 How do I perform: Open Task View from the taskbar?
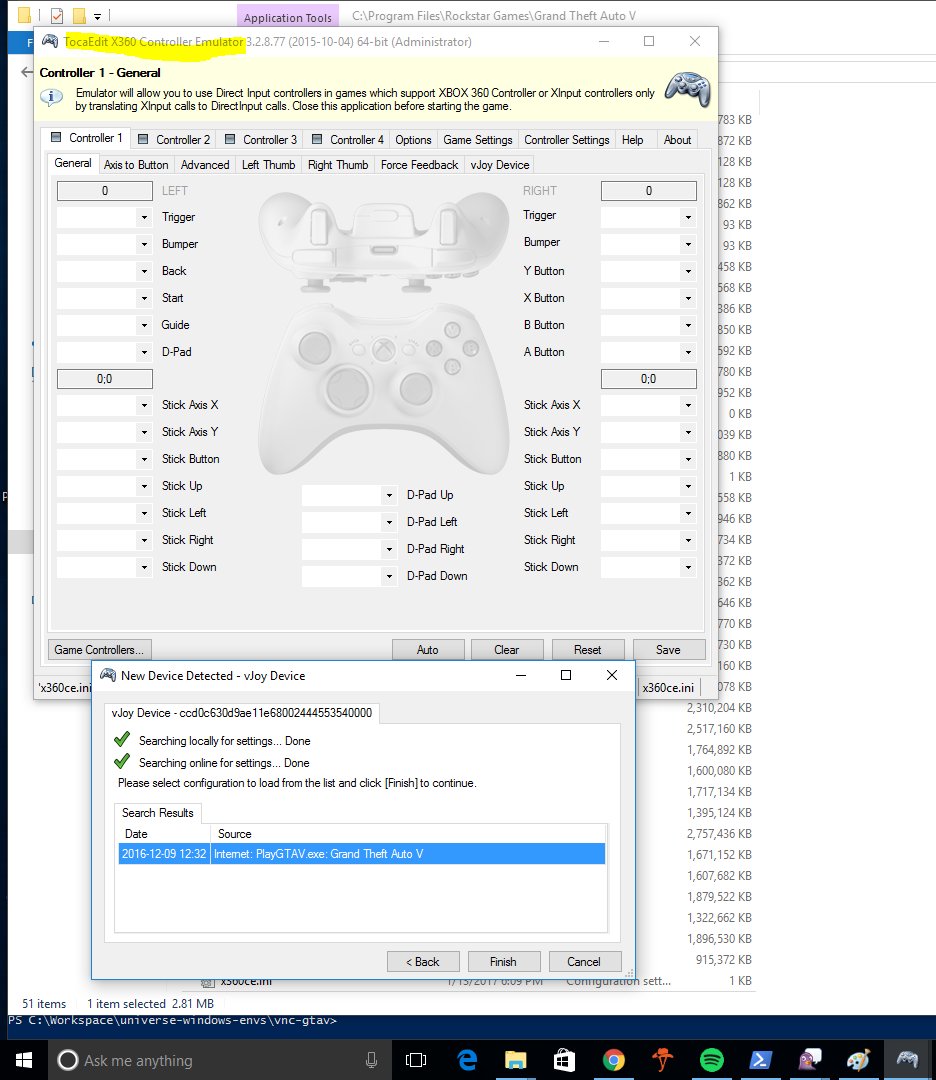[416, 1060]
